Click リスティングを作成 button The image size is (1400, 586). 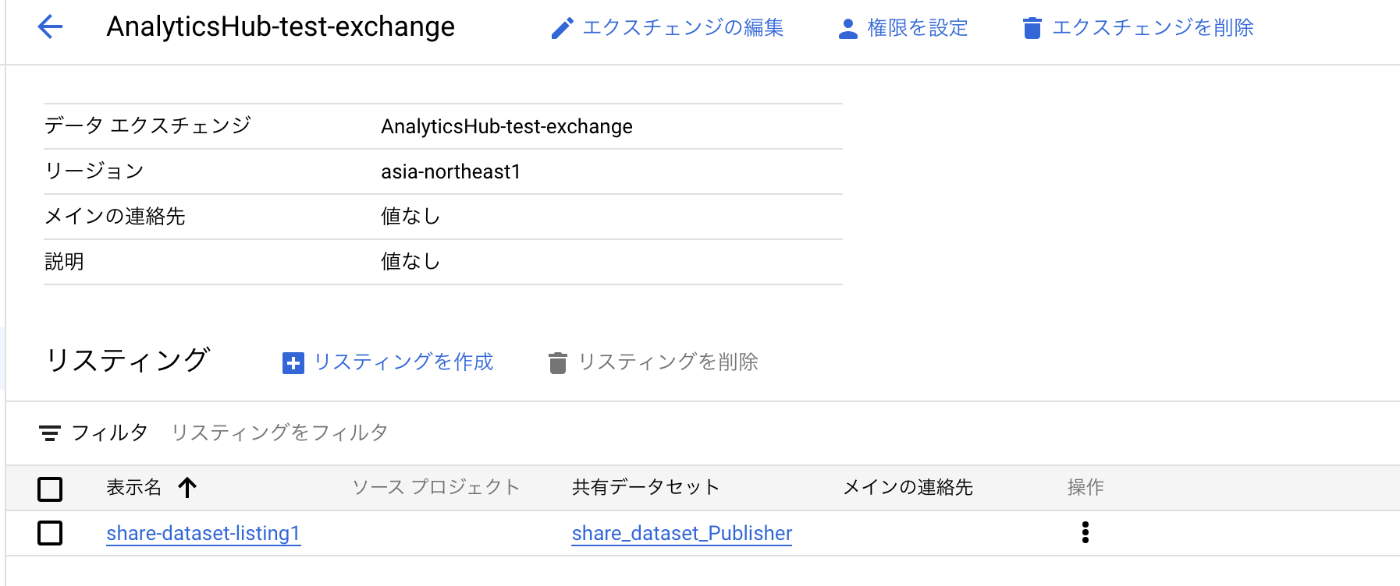pos(388,362)
